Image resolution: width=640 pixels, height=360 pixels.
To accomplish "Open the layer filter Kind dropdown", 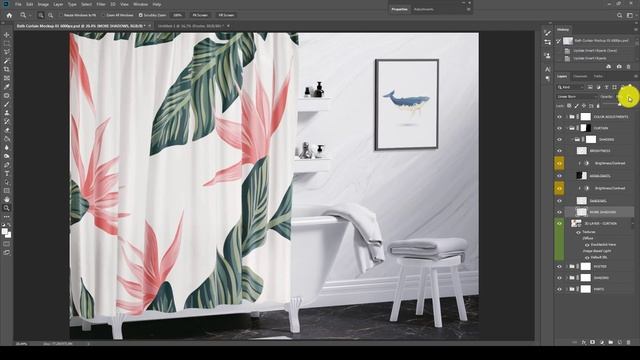I will coord(571,87).
